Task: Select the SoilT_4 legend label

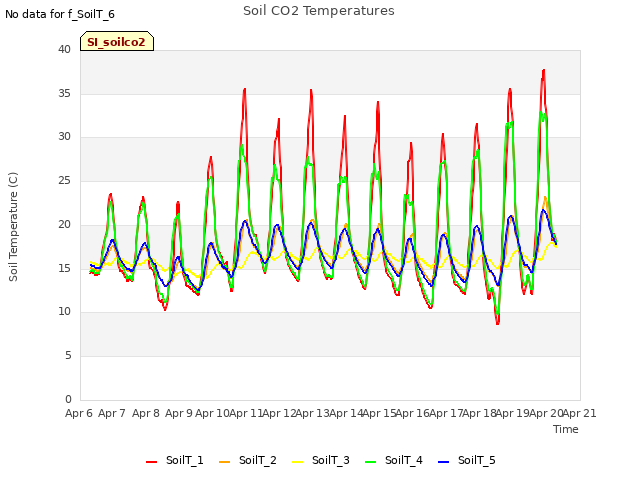Action: [x=404, y=460]
